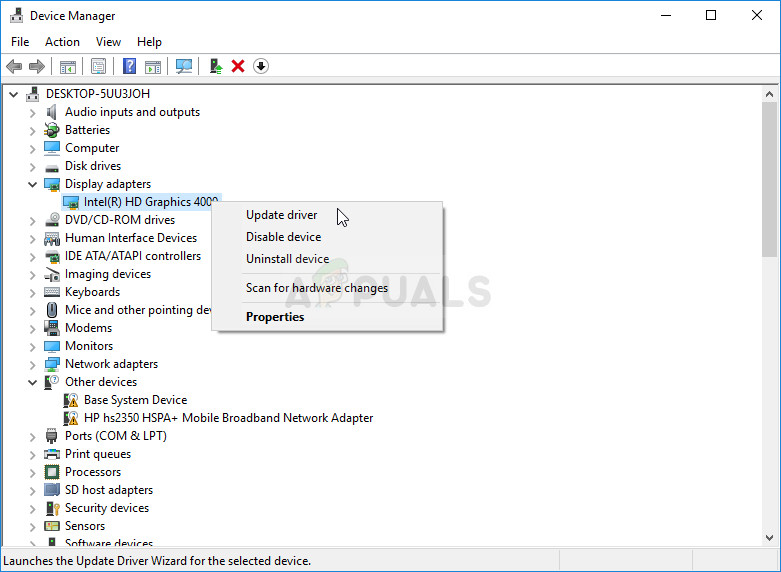This screenshot has width=781, height=572.
Task: Select the SD host adapters row label
Action: (109, 490)
